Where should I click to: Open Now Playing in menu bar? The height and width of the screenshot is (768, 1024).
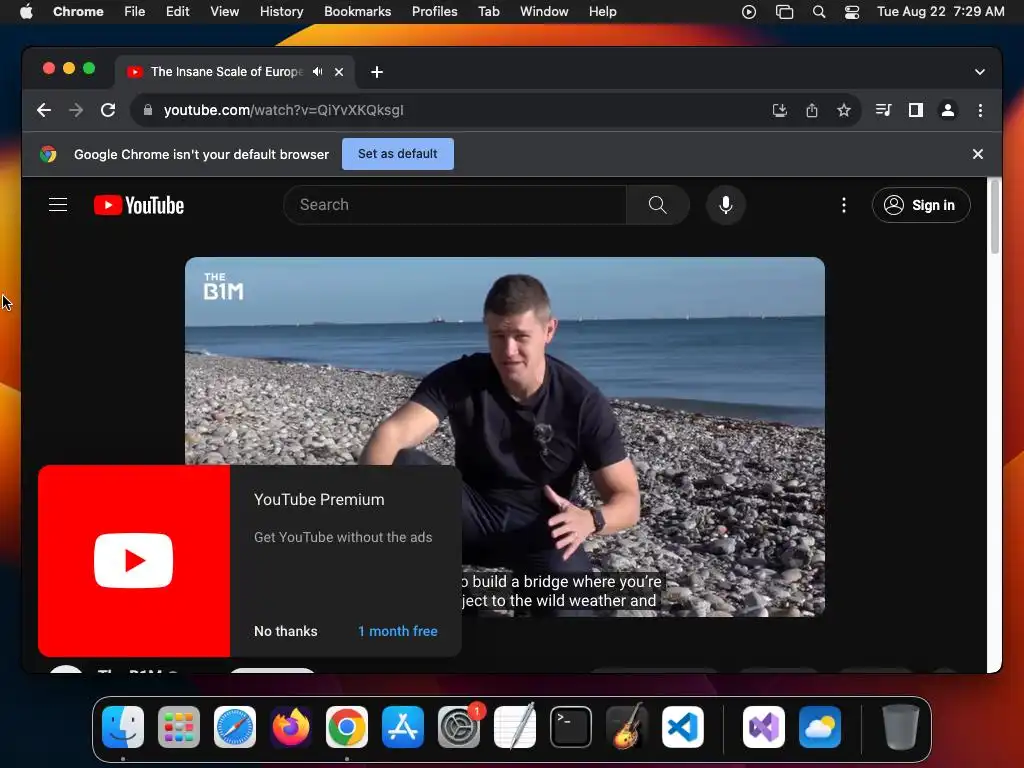click(749, 12)
